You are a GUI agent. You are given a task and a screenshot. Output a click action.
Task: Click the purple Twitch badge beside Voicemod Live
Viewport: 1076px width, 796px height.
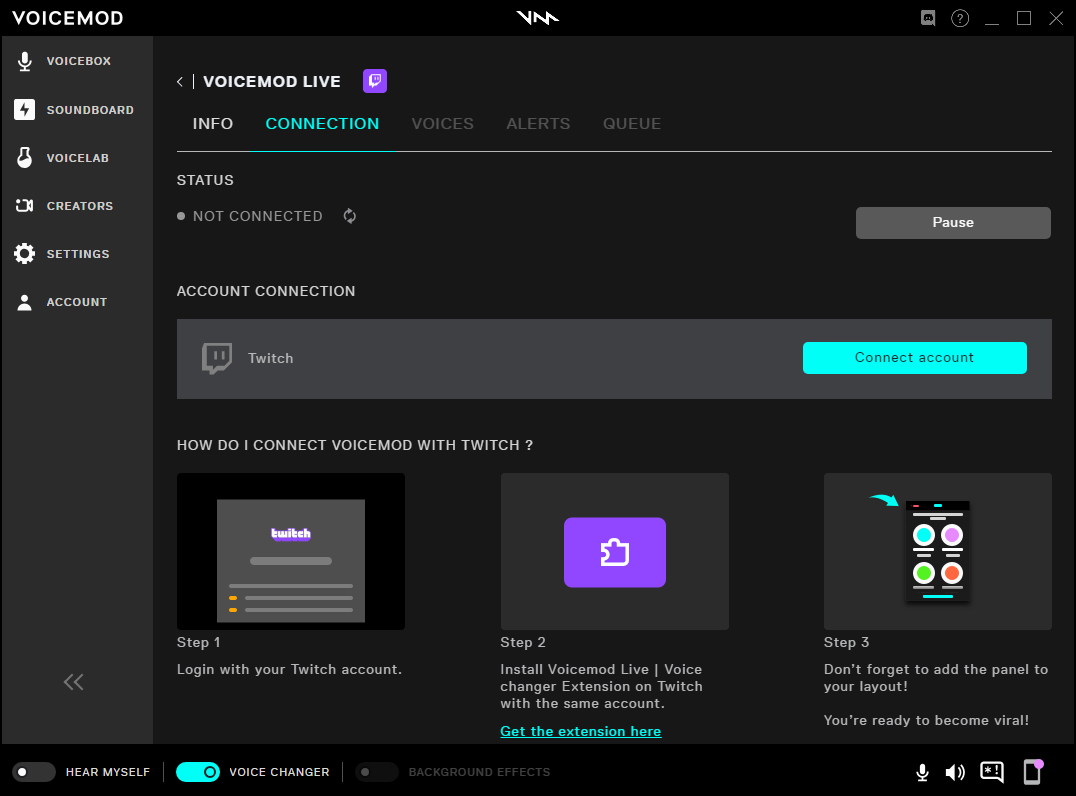coord(375,81)
